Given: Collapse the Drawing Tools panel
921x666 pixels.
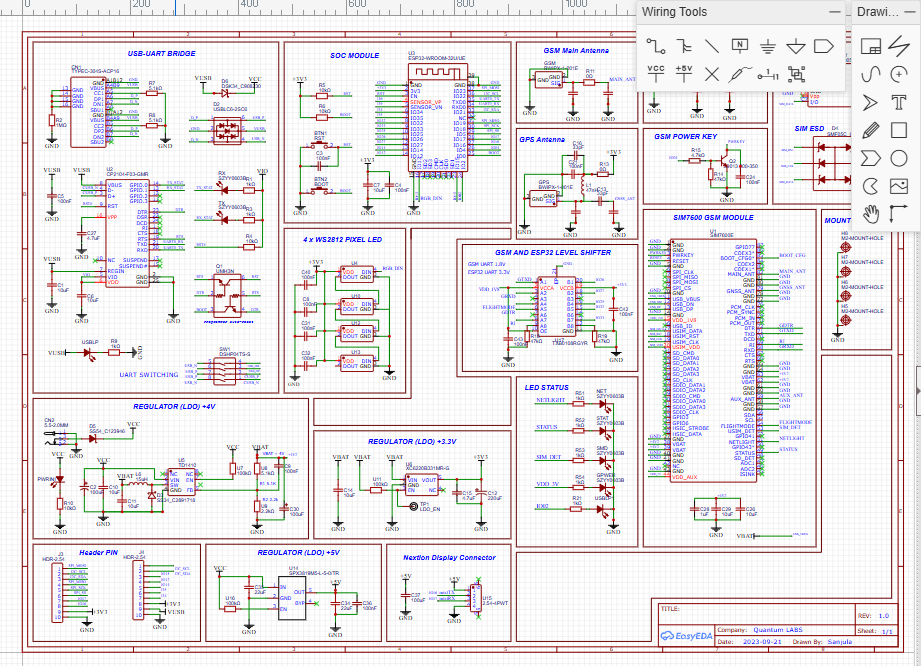Looking at the screenshot, I should [912, 12].
